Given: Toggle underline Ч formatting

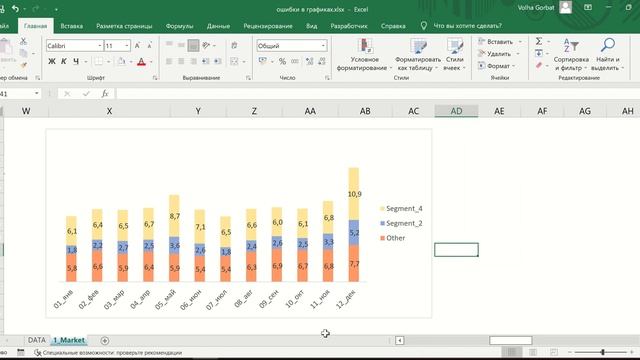Looking at the screenshot, I should click(x=76, y=62).
